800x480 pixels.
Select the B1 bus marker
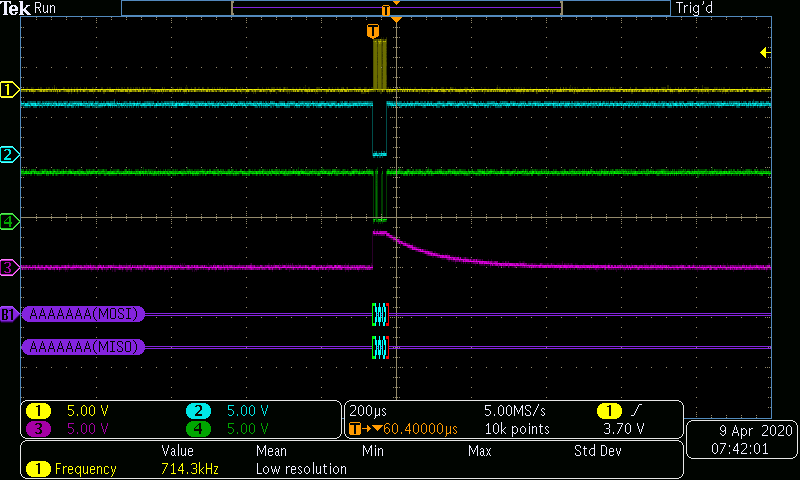click(9, 314)
